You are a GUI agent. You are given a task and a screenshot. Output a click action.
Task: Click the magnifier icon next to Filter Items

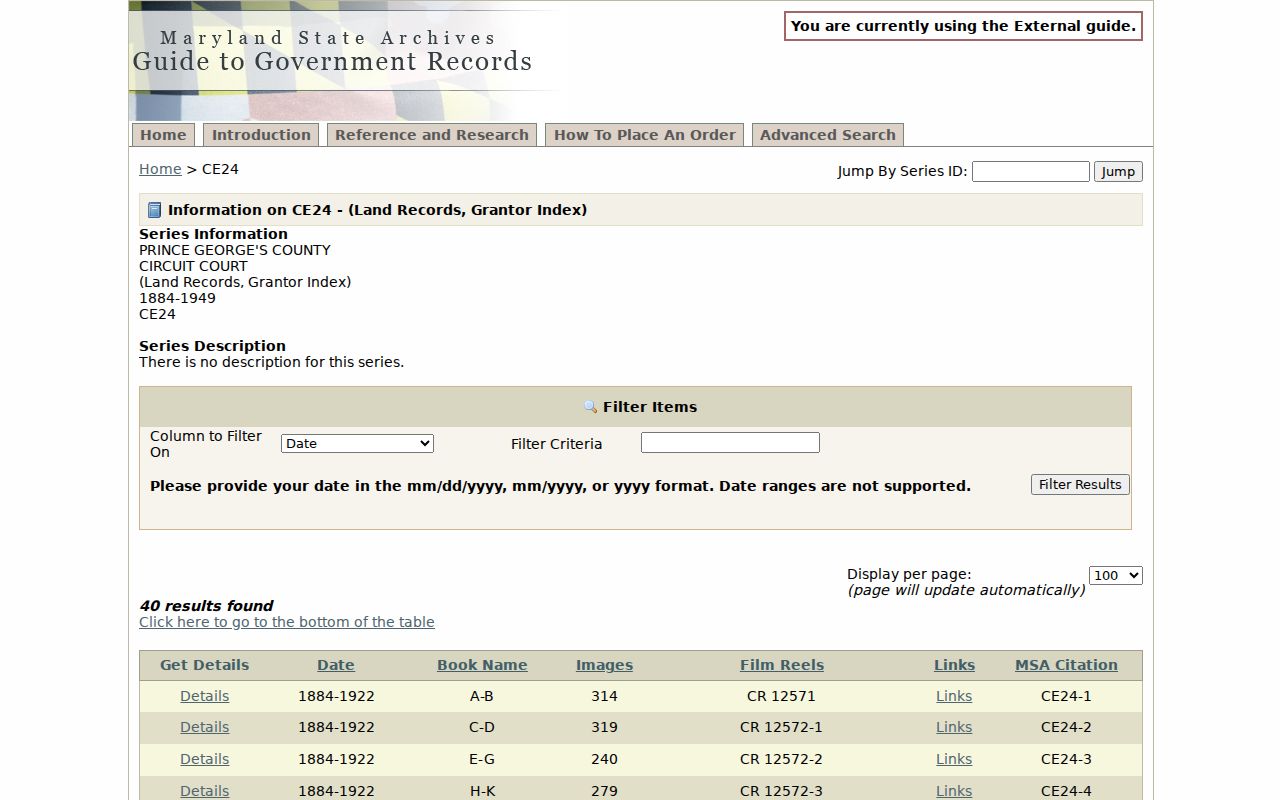coord(590,407)
